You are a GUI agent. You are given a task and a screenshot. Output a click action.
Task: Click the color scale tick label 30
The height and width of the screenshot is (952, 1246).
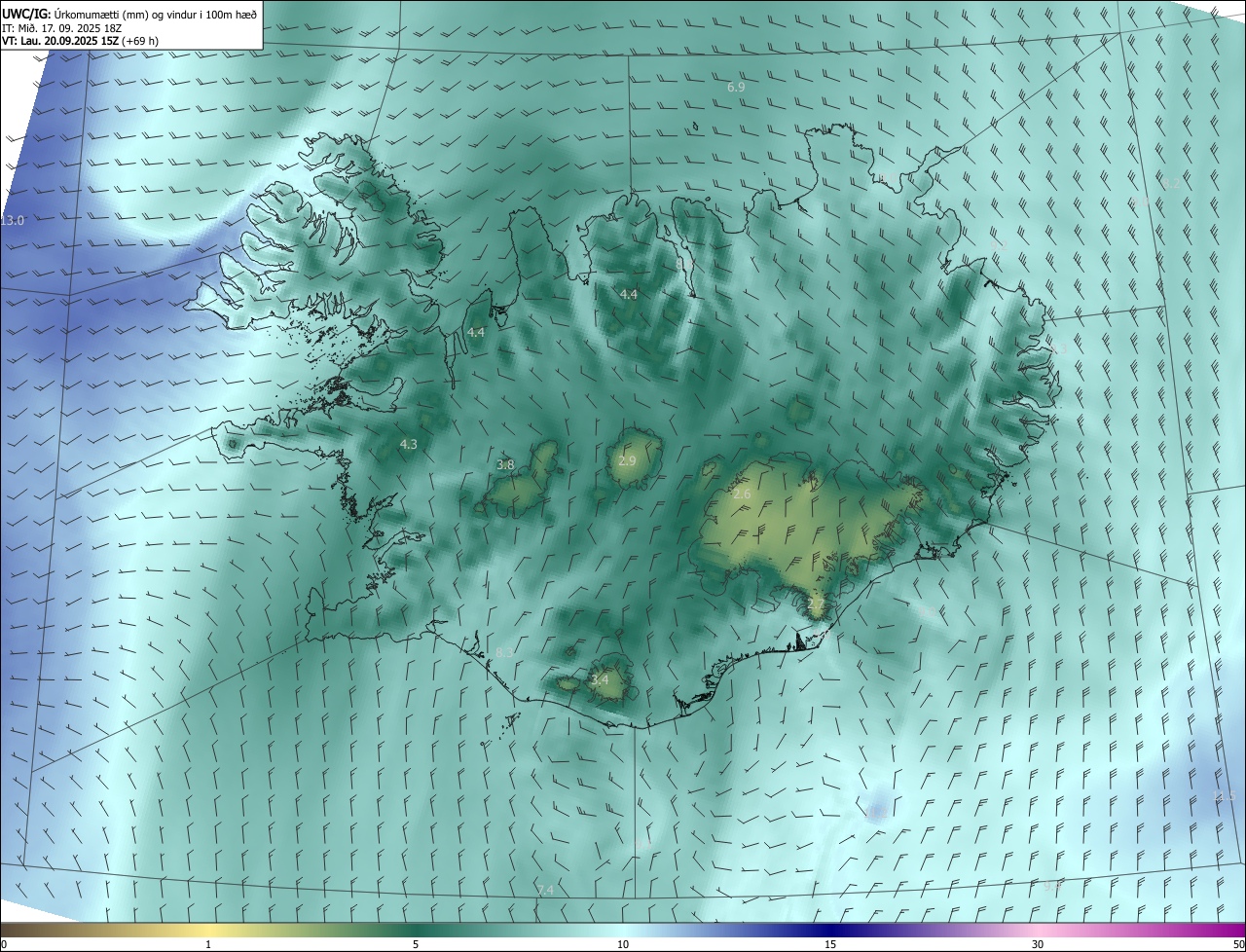tap(1038, 944)
